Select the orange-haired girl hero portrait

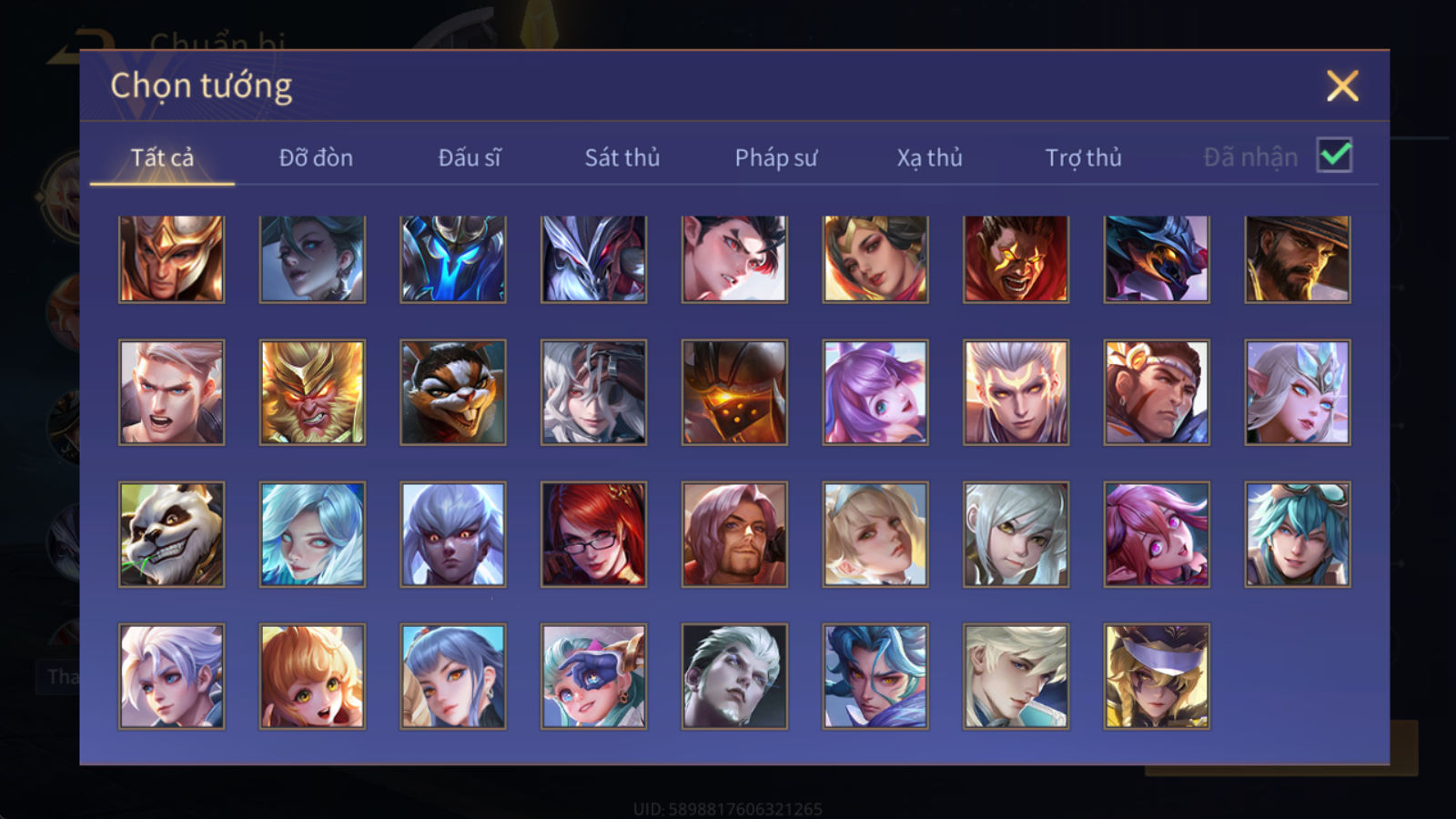[312, 676]
